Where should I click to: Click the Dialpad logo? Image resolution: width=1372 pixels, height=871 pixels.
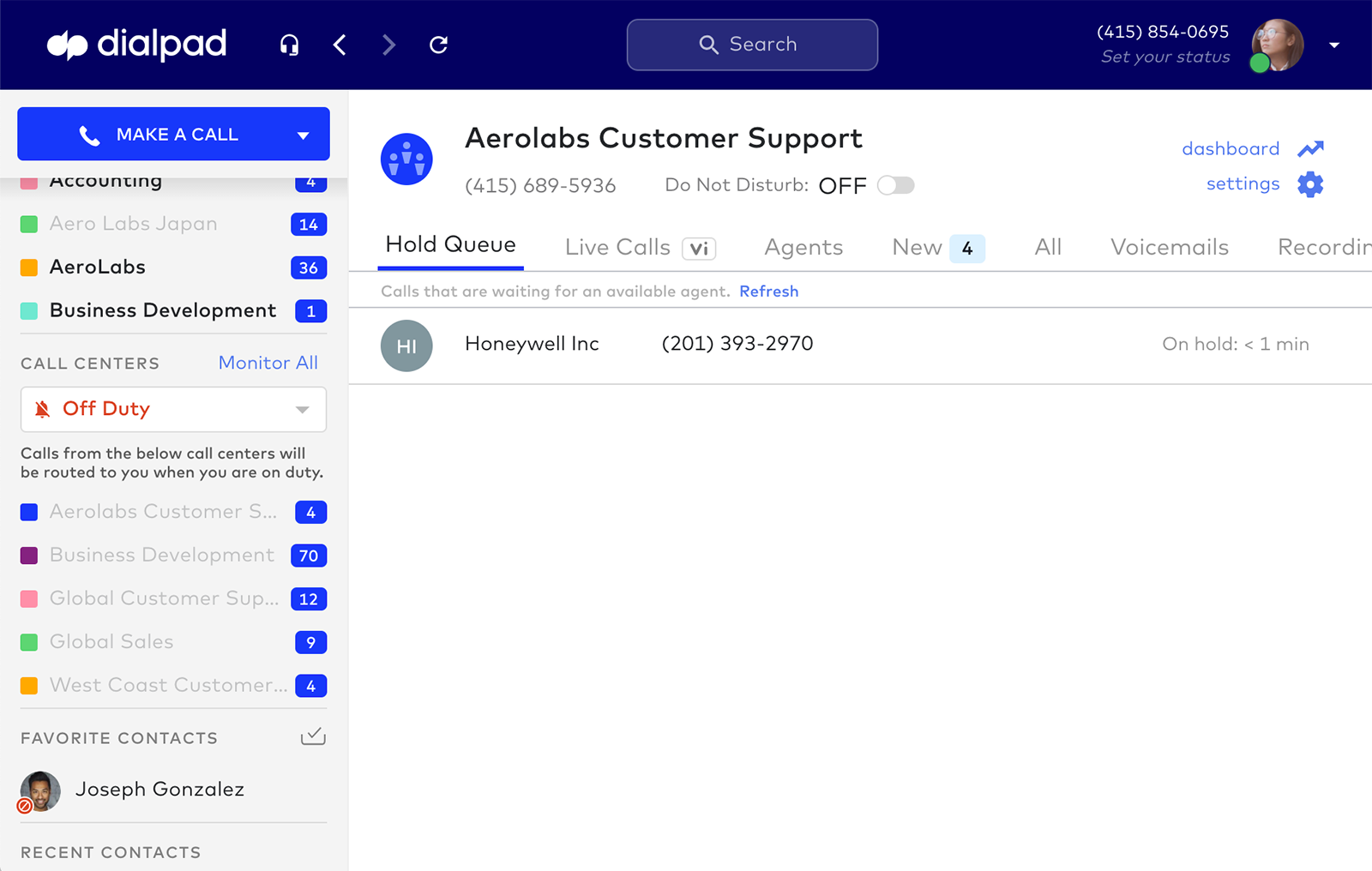[136, 45]
